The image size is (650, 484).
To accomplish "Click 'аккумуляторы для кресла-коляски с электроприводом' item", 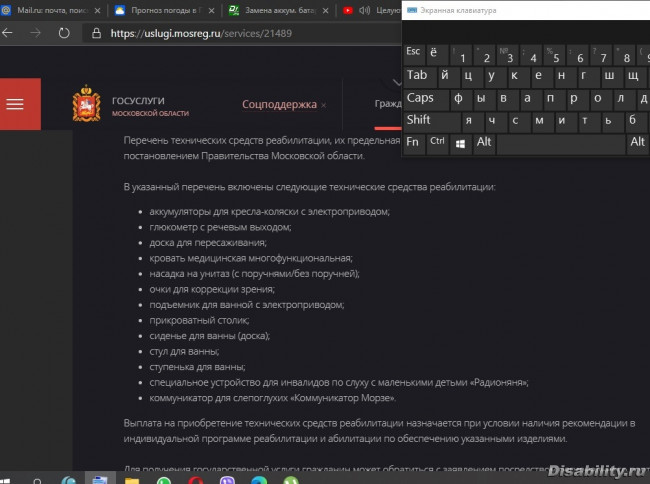I will 269,212.
